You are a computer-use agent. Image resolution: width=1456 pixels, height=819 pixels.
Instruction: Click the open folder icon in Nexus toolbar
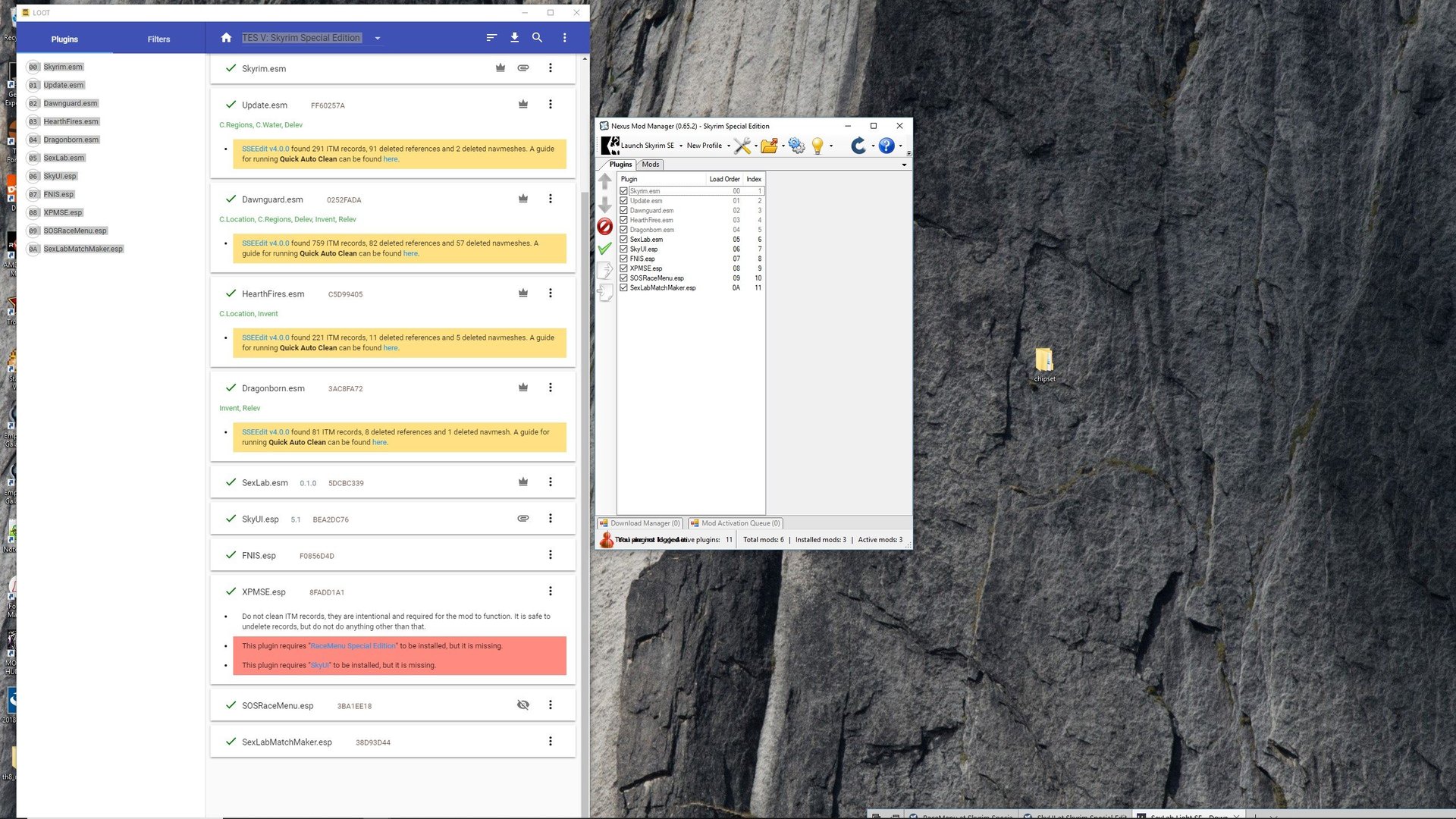pyautogui.click(x=769, y=146)
